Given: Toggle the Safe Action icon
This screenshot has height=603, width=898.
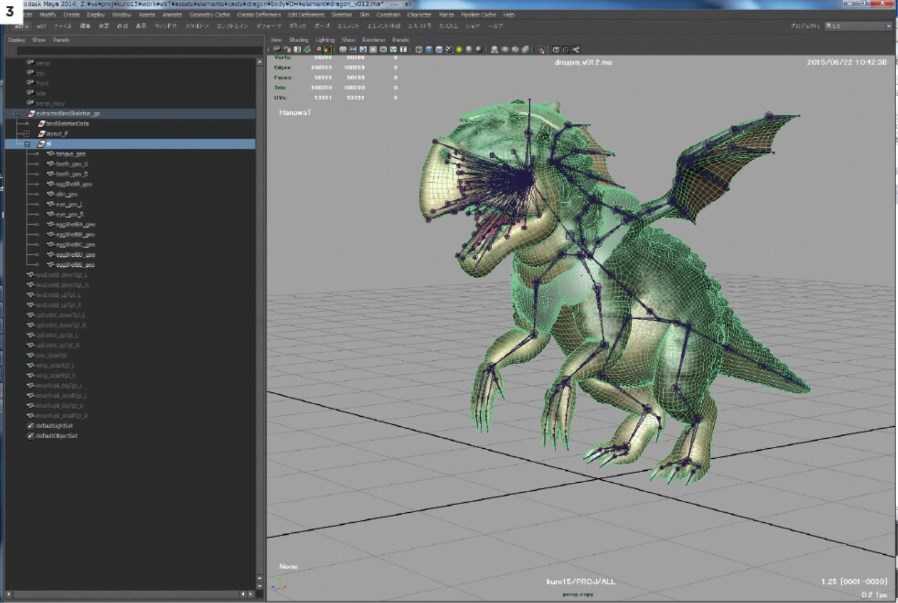Looking at the screenshot, I should pos(393,50).
